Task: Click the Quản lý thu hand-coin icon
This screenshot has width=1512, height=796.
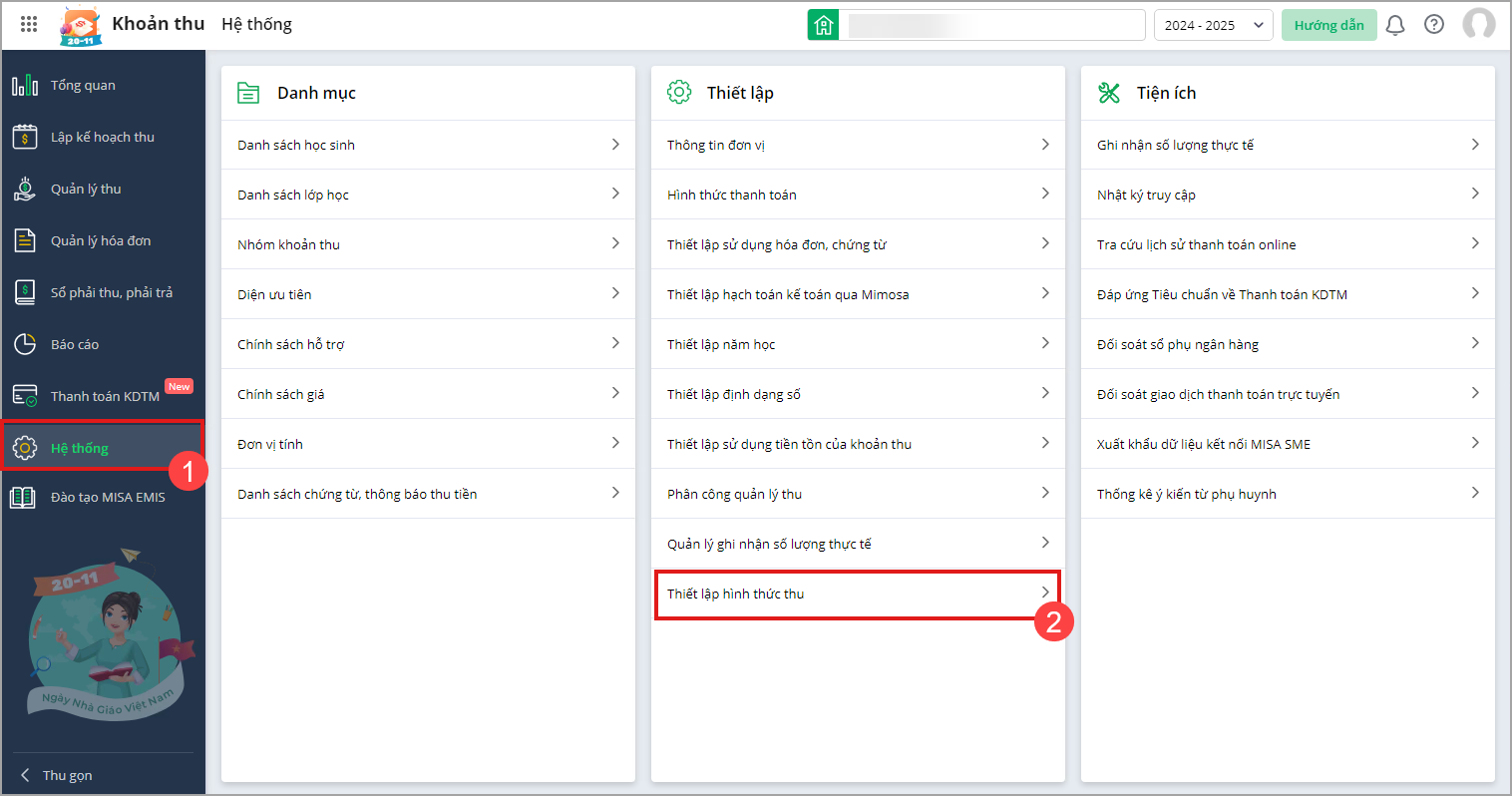Action: point(25,189)
